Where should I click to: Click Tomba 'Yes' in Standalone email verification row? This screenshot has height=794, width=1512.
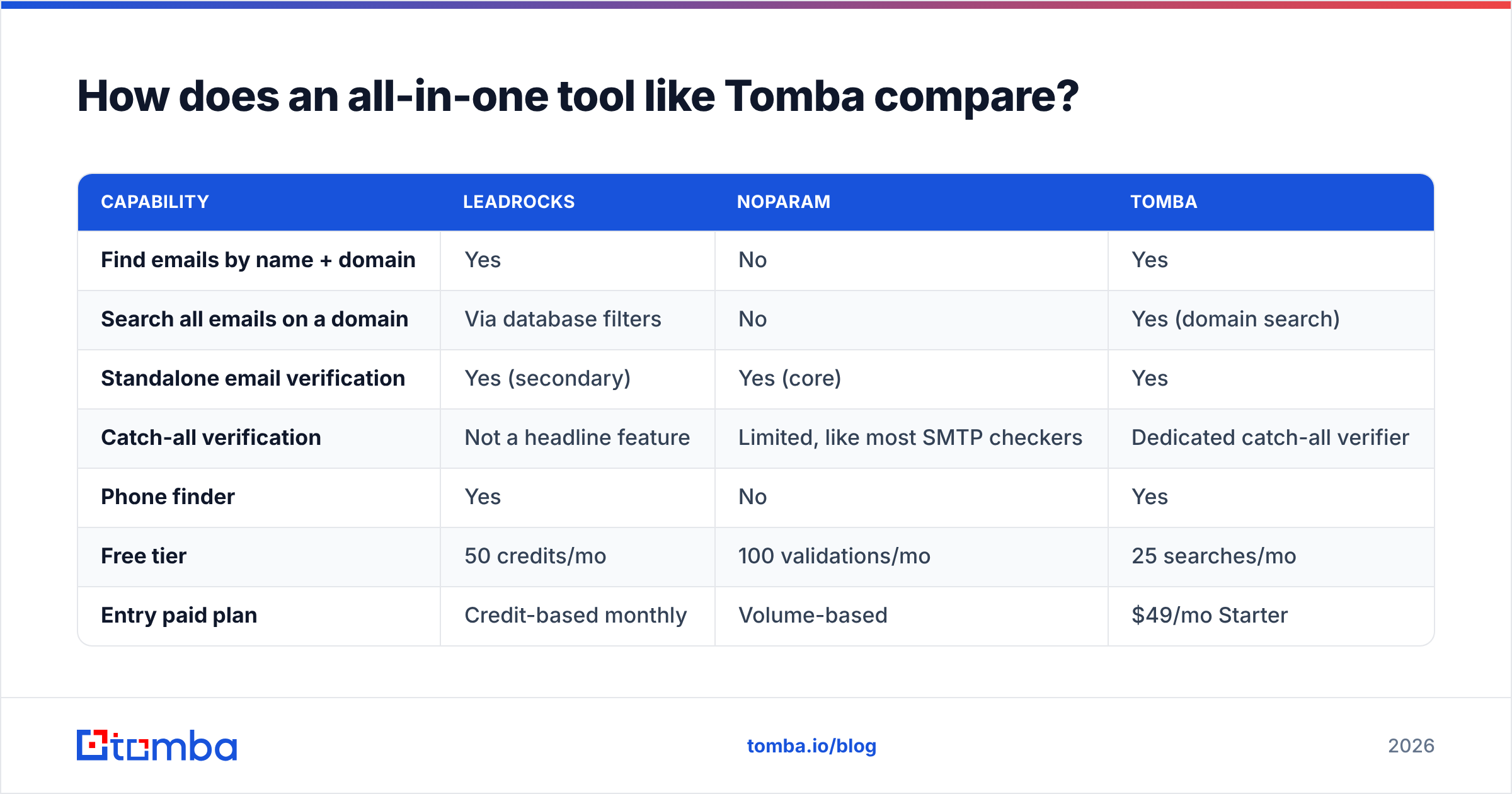(1150, 378)
